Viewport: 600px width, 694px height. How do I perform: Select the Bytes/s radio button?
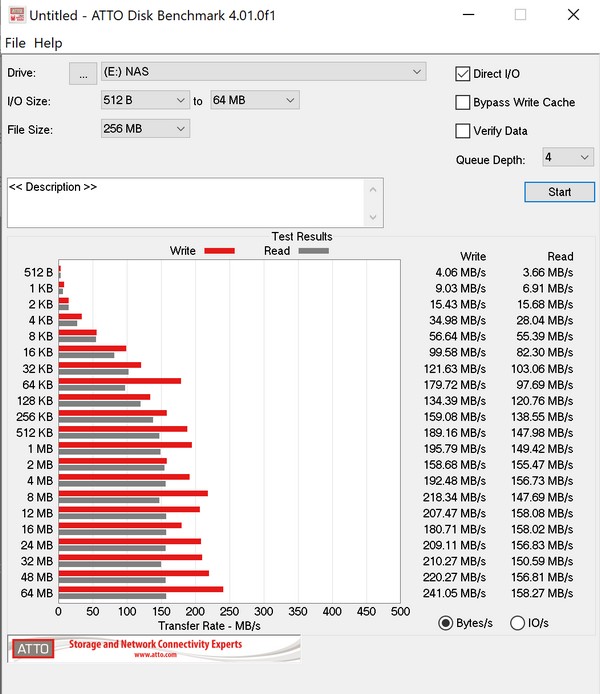tap(446, 623)
